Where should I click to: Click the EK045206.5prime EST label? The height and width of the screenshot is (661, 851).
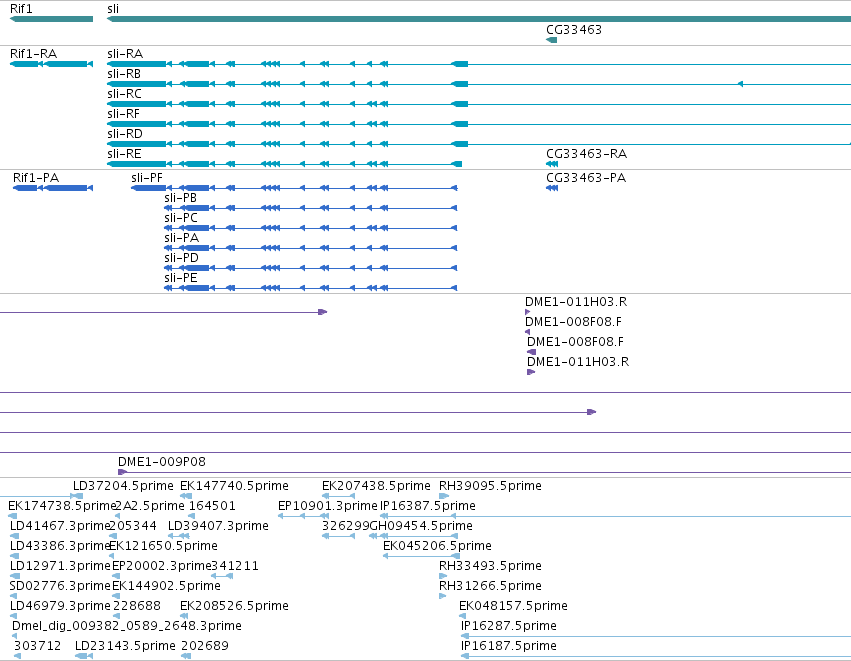[437, 546]
